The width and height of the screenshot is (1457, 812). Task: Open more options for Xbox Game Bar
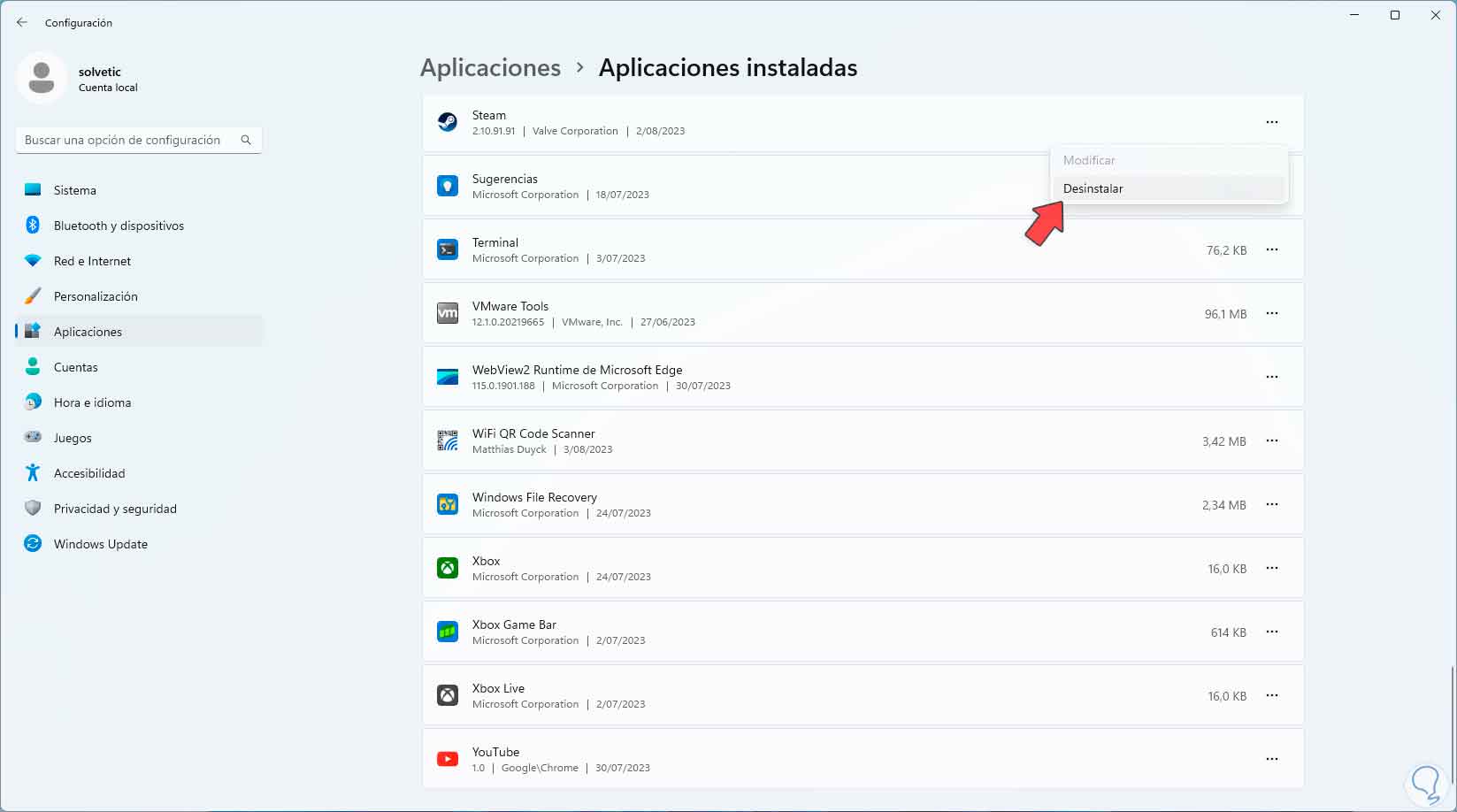(x=1272, y=632)
